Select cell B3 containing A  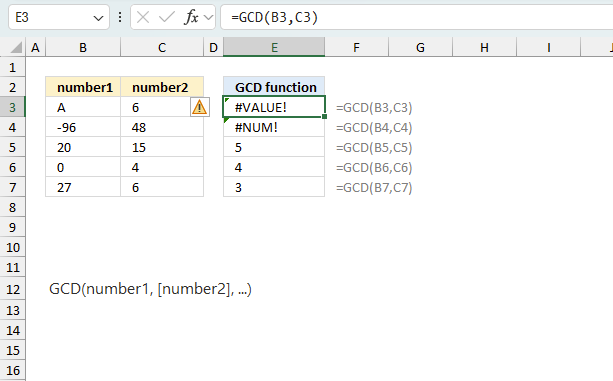pos(83,107)
